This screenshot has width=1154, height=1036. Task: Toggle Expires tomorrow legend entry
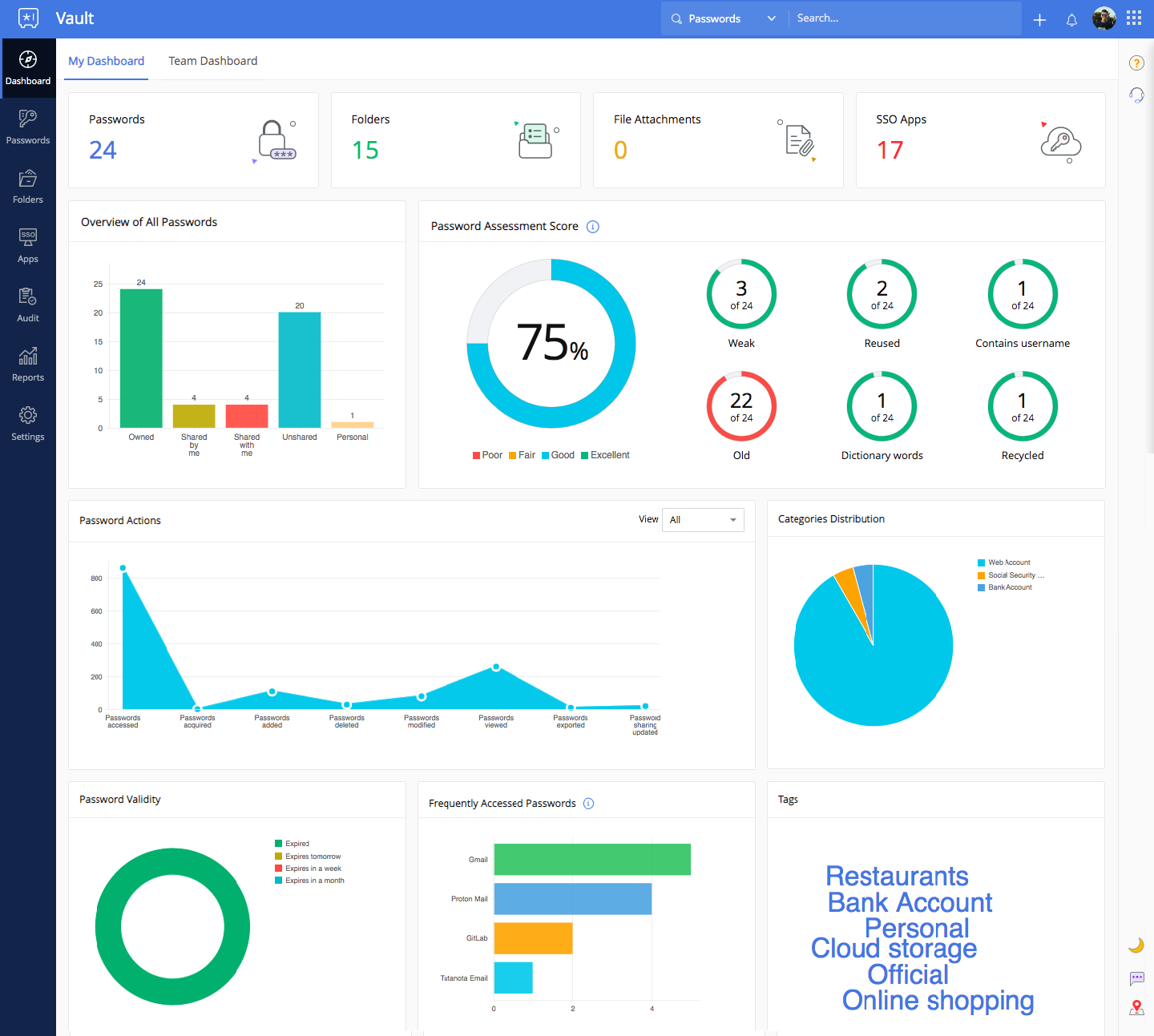(308, 857)
